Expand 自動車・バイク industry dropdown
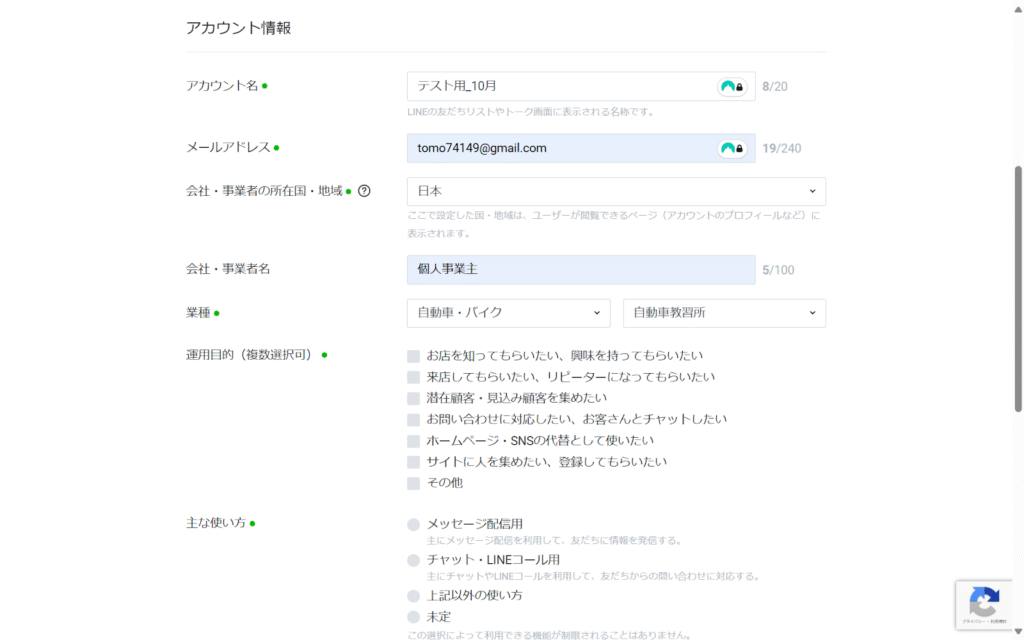1024x640 pixels. [508, 313]
